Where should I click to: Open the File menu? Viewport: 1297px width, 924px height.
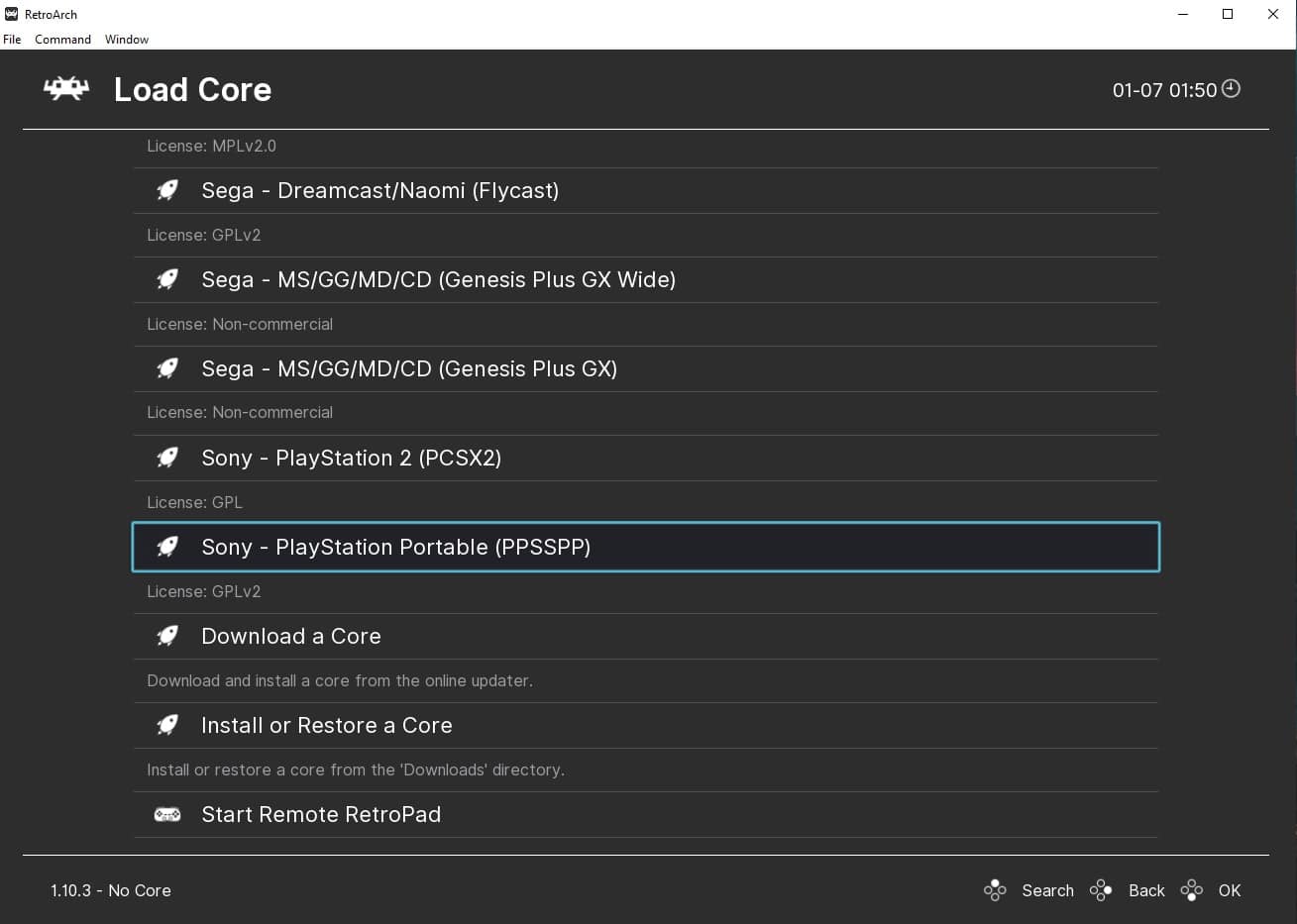(12, 40)
